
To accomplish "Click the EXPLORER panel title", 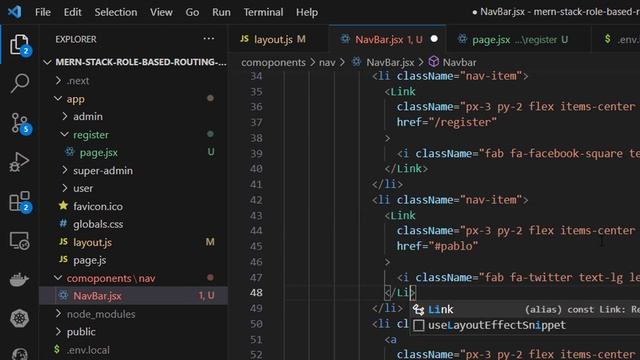I will point(76,39).
